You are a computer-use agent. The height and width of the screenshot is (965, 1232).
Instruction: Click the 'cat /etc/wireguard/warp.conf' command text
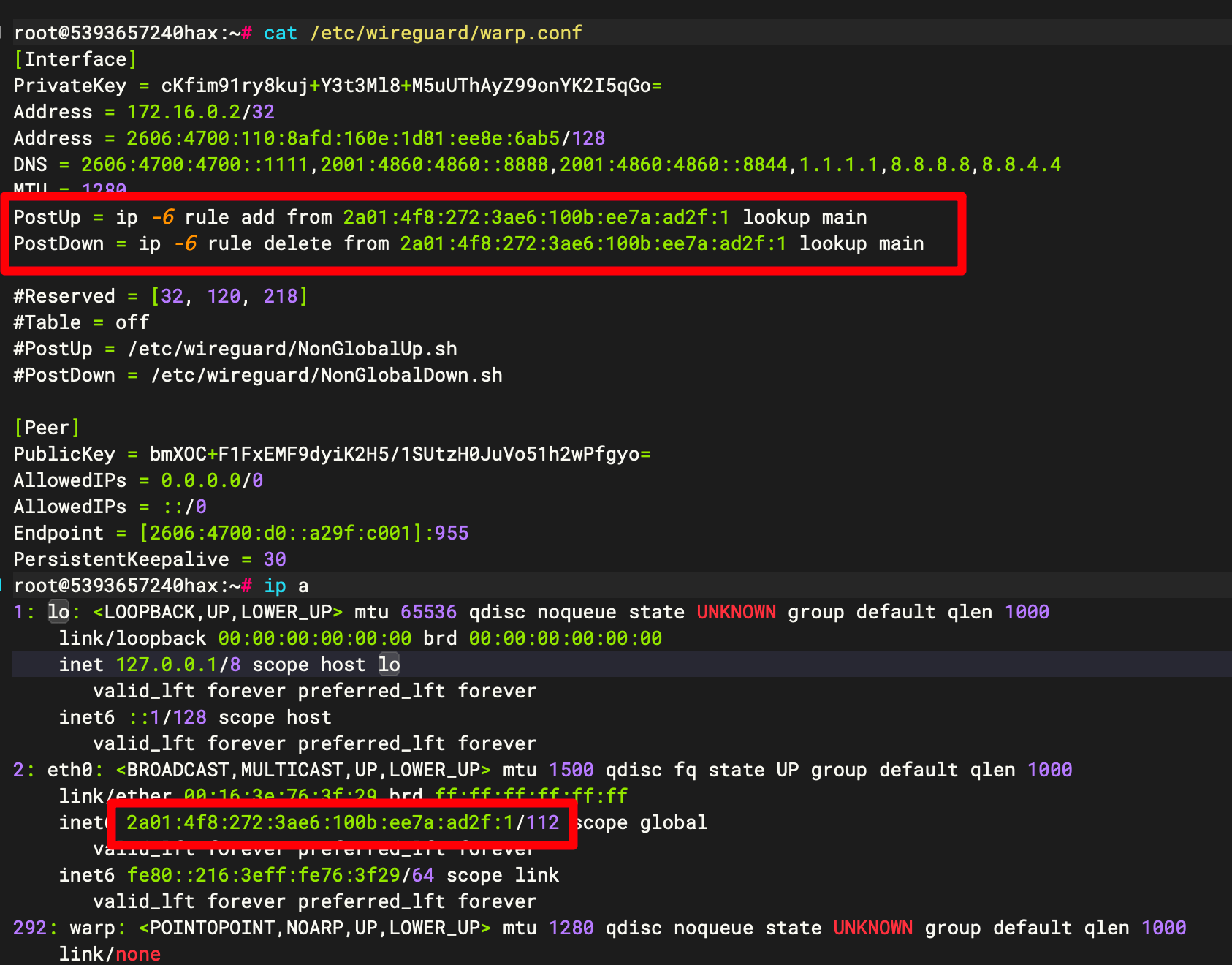[422, 33]
